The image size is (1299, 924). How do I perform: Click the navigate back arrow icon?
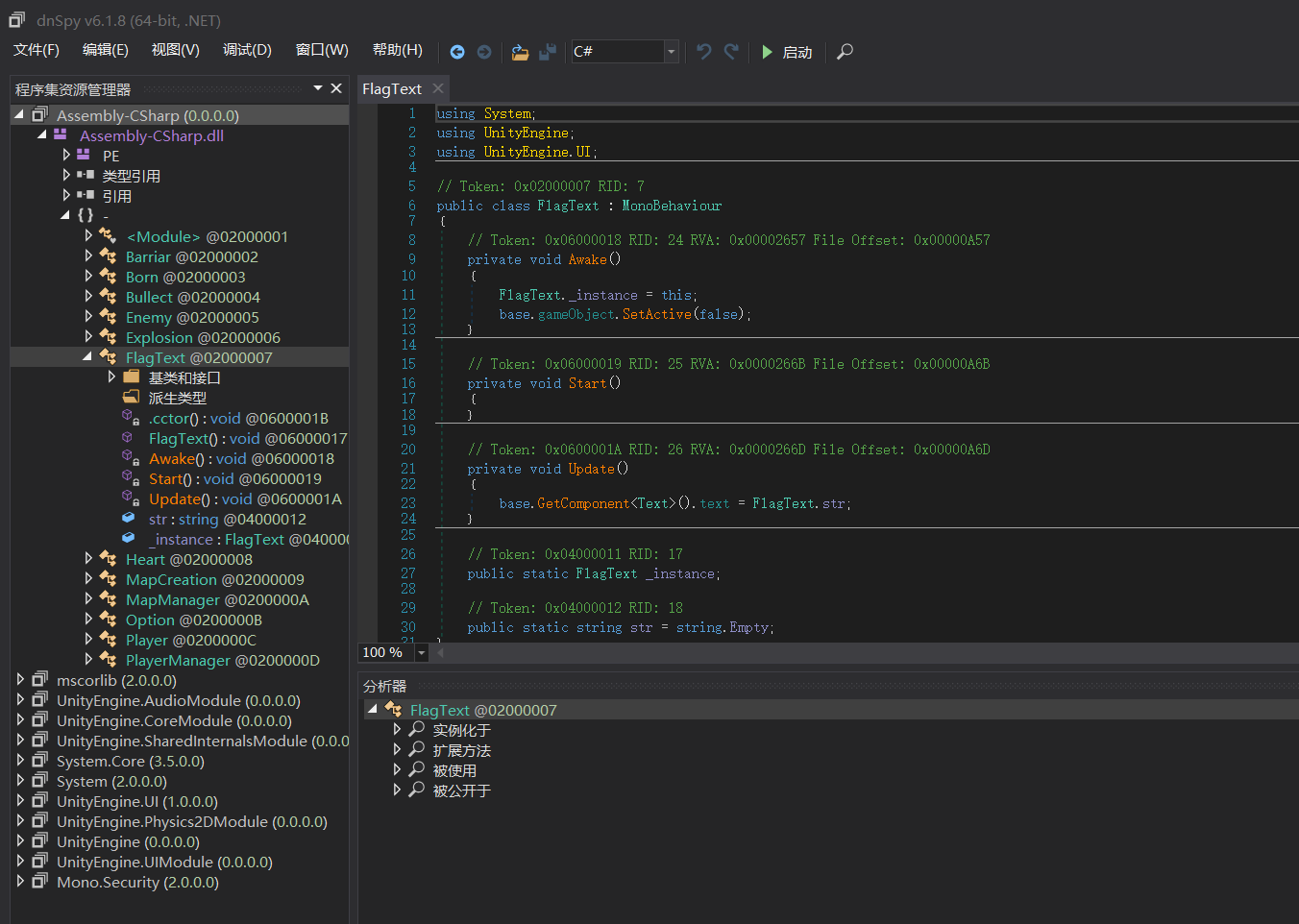click(457, 52)
